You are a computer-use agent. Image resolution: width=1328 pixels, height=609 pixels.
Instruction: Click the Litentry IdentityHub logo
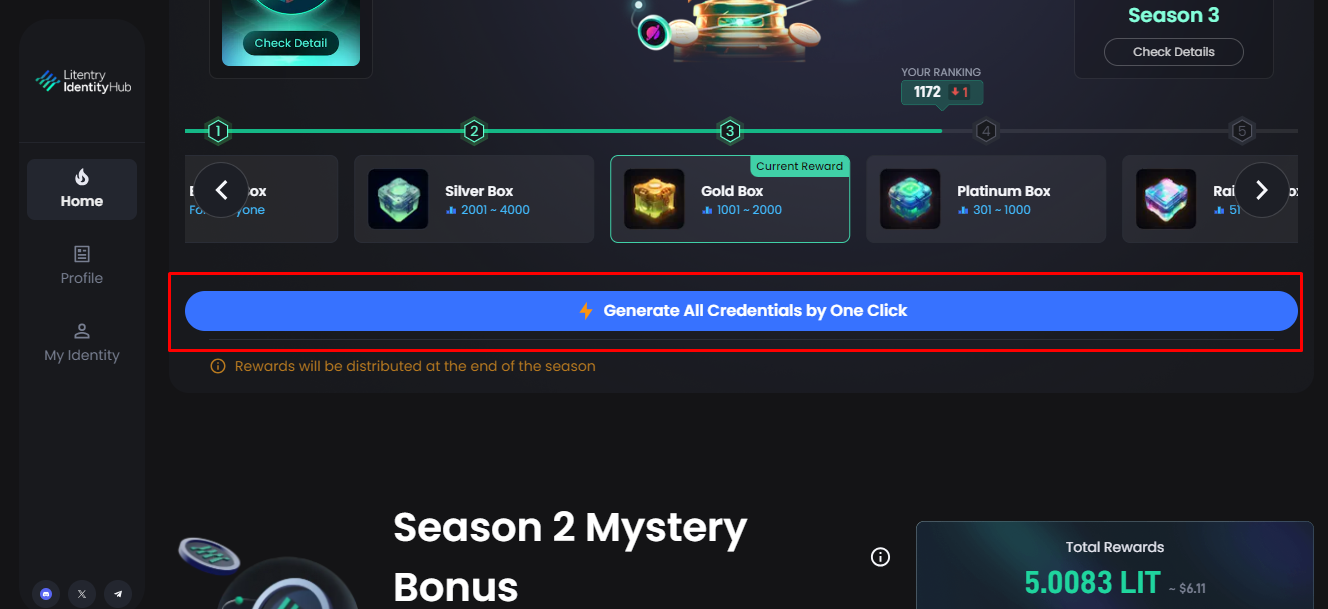pyautogui.click(x=83, y=81)
